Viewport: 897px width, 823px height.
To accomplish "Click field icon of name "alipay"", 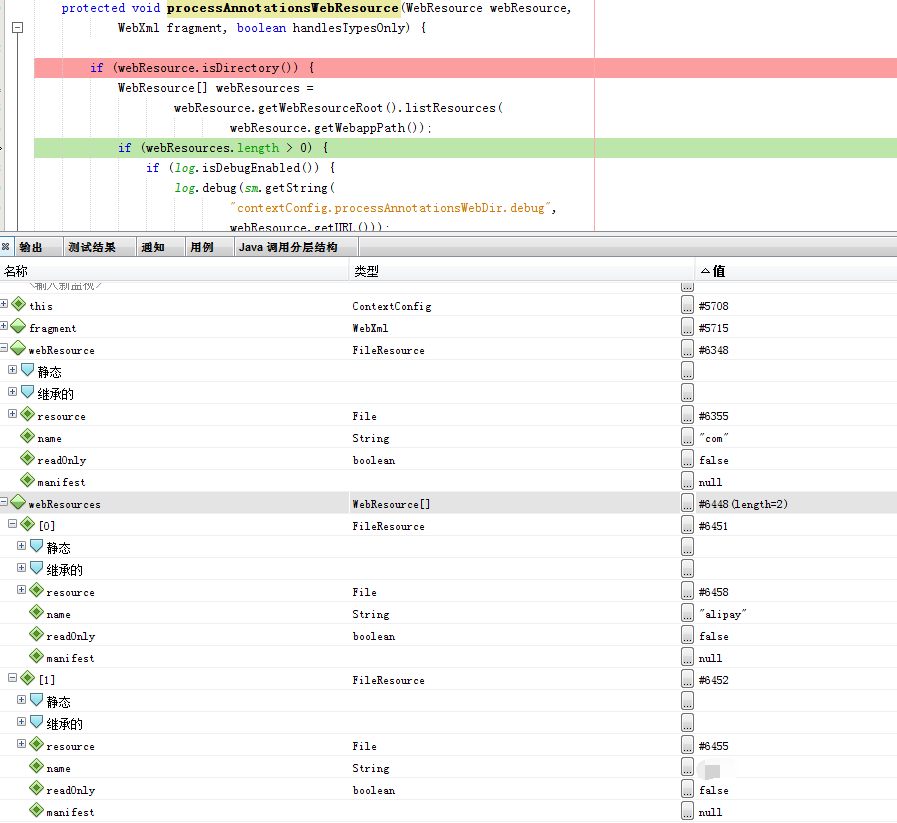I will pos(37,613).
